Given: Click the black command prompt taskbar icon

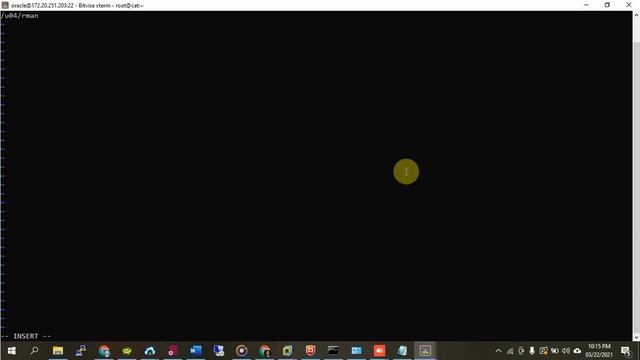Looking at the screenshot, I should tap(333, 351).
